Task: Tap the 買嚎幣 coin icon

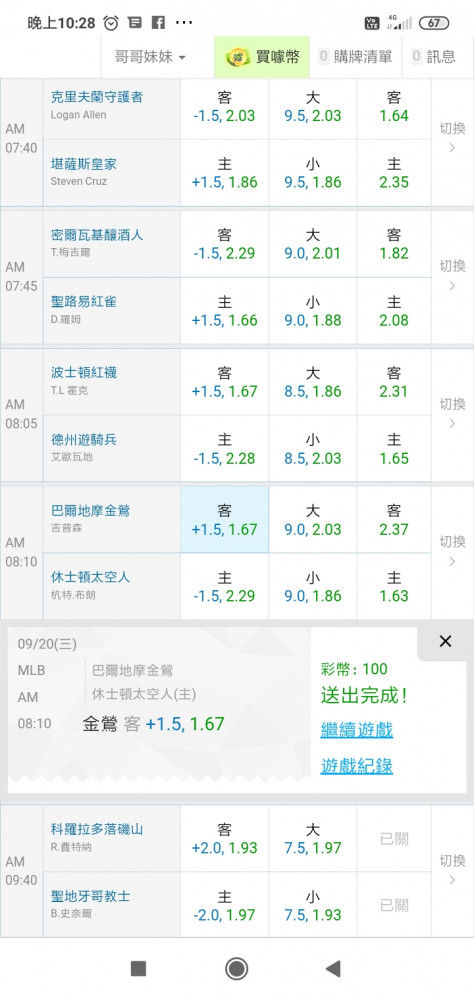Action: pyautogui.click(x=238, y=57)
